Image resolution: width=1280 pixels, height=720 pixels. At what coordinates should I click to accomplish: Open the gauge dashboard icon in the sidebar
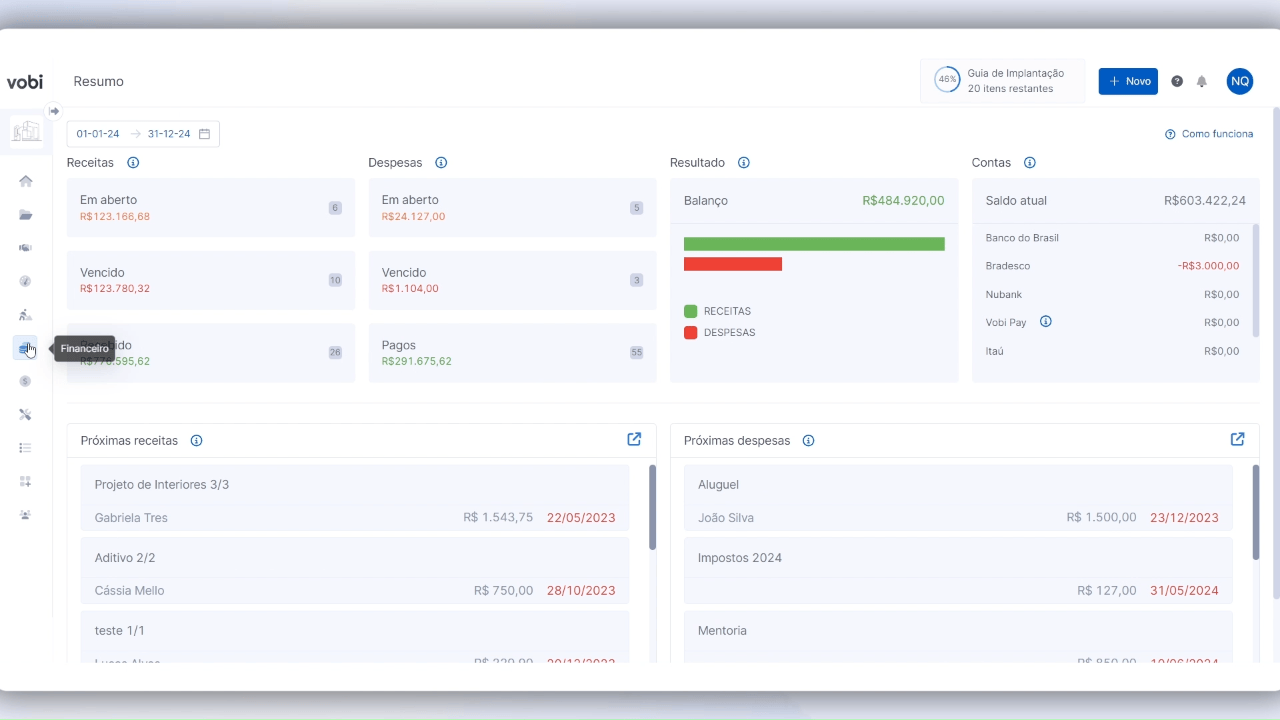coord(26,281)
